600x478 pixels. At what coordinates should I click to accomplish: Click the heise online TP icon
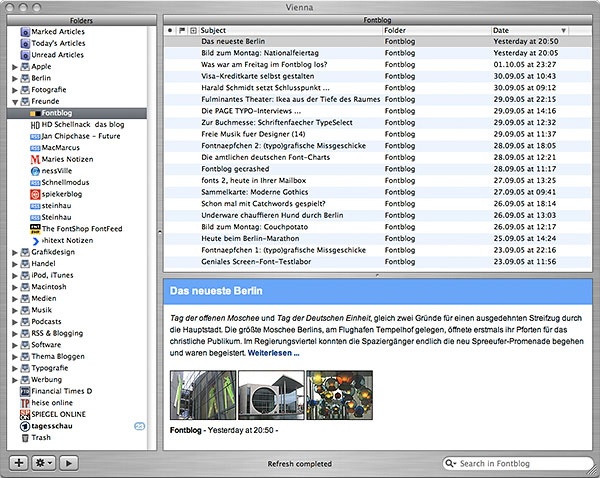[25, 403]
